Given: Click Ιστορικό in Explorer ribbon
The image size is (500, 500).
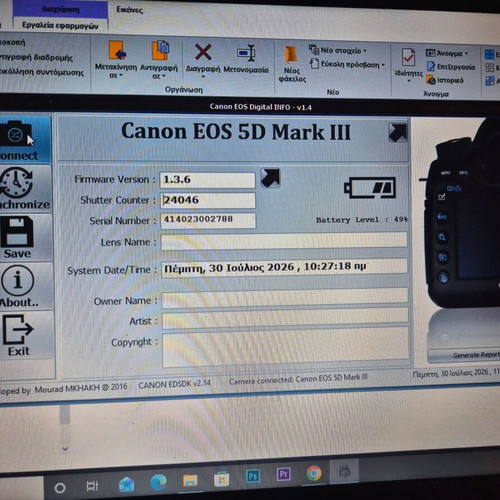Looking at the screenshot, I should (x=445, y=80).
